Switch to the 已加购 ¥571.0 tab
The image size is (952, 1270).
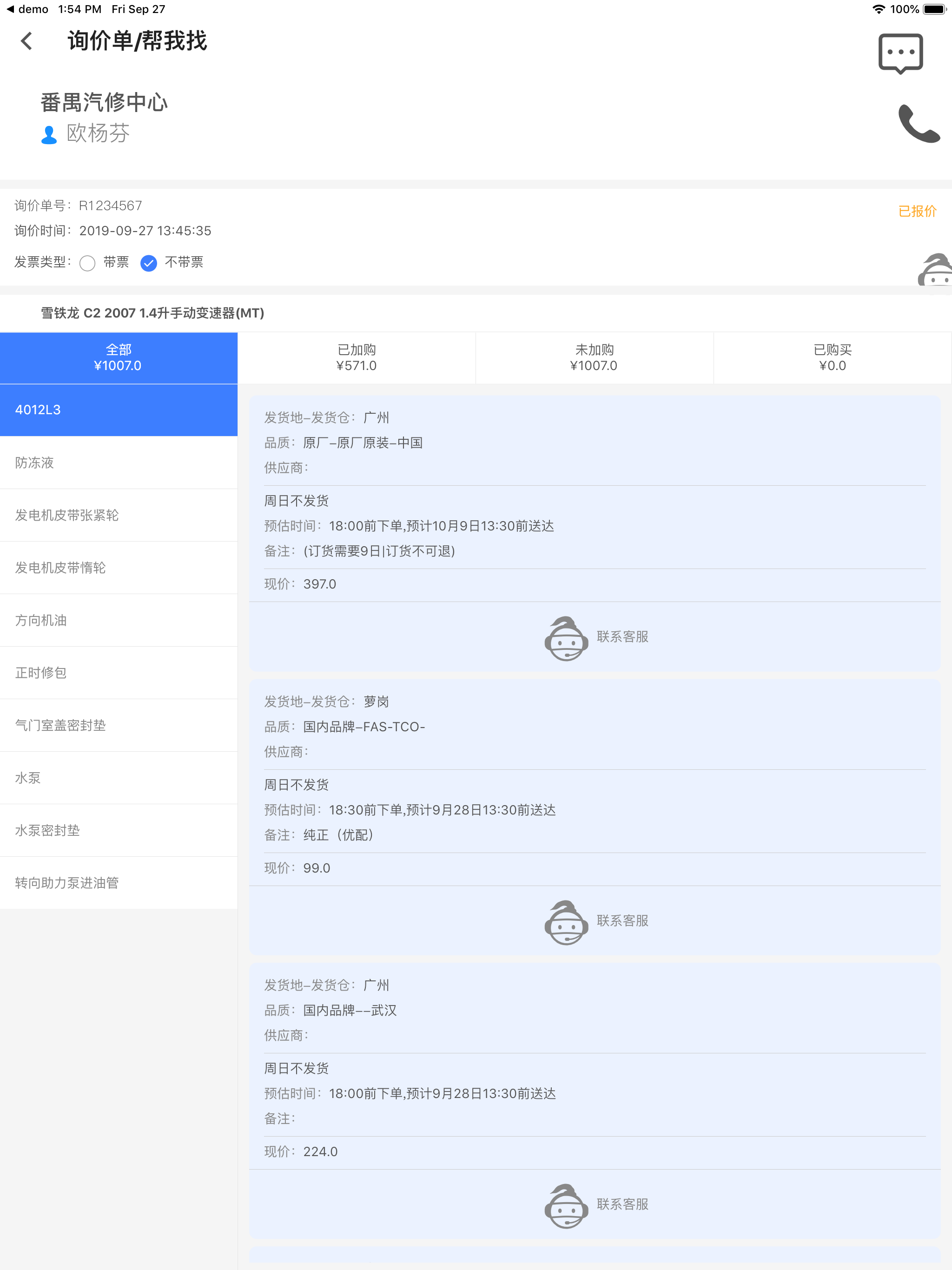click(357, 357)
